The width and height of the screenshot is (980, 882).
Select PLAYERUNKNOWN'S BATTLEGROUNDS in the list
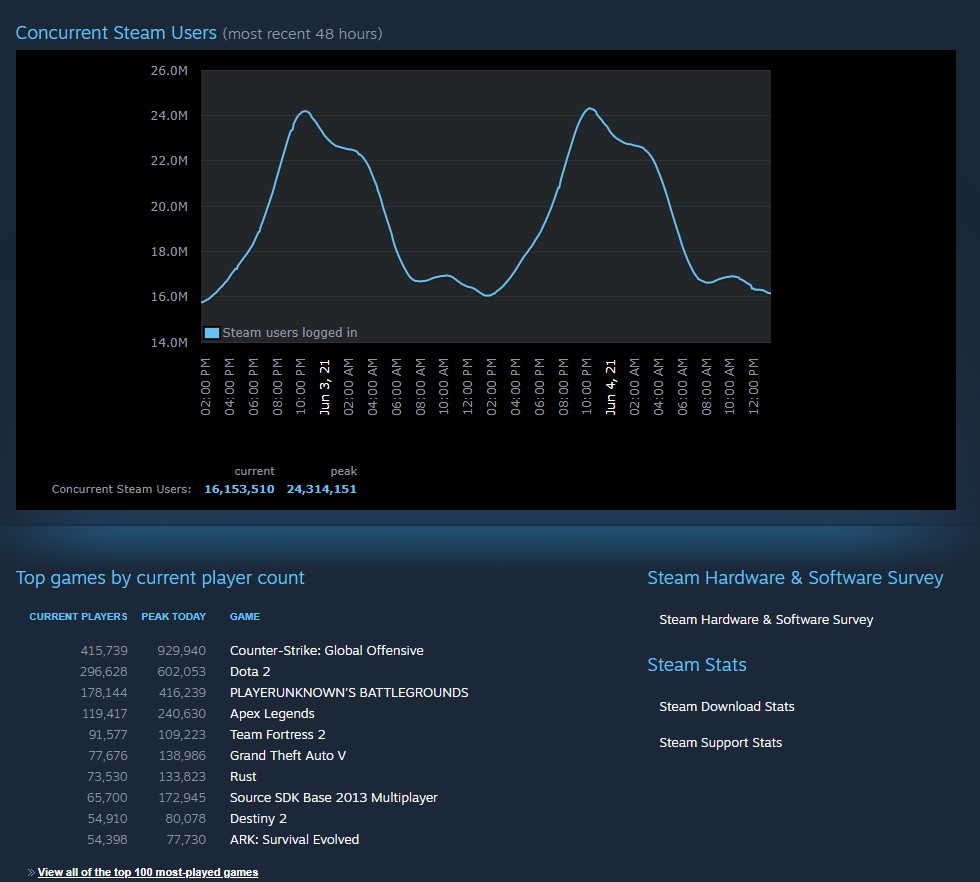[x=349, y=693]
